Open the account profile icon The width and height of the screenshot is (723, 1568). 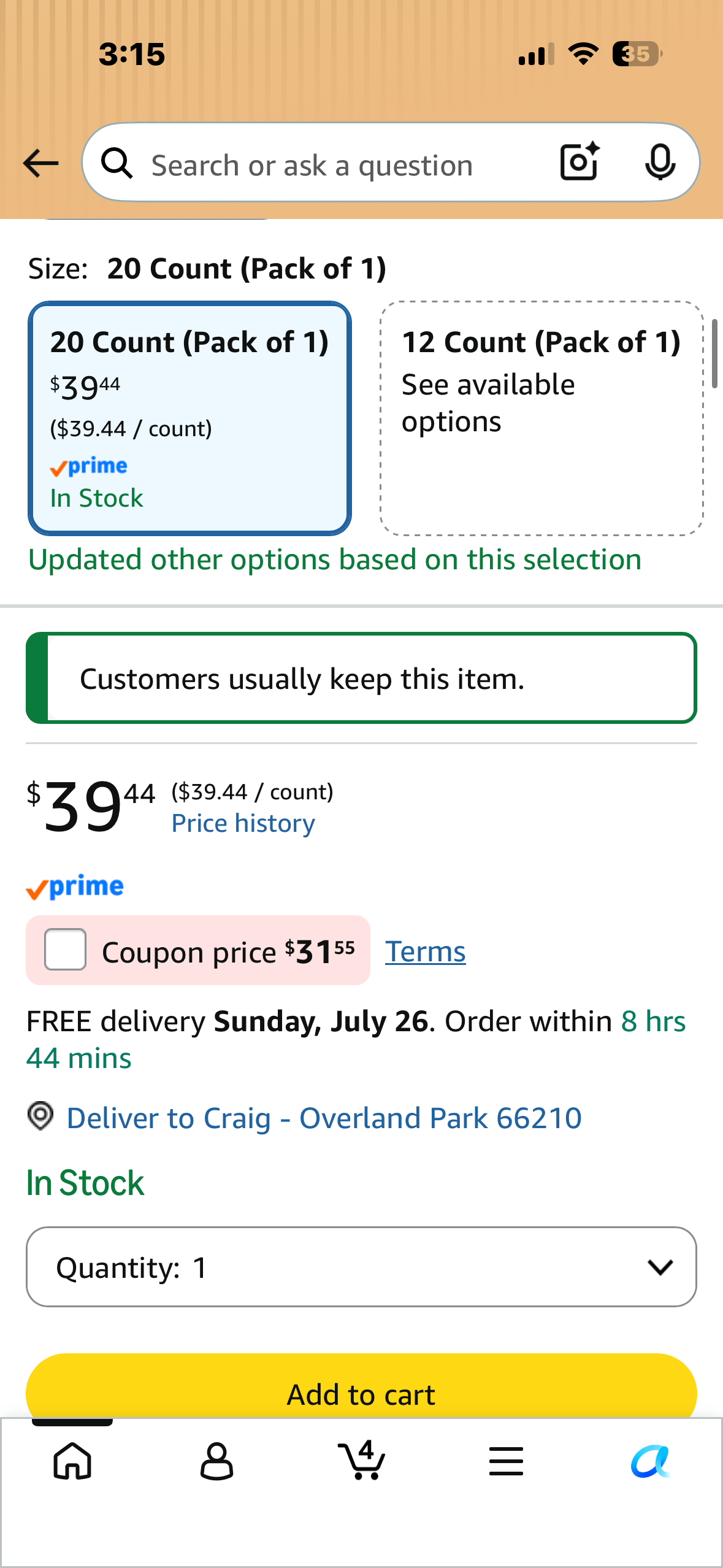click(217, 1461)
